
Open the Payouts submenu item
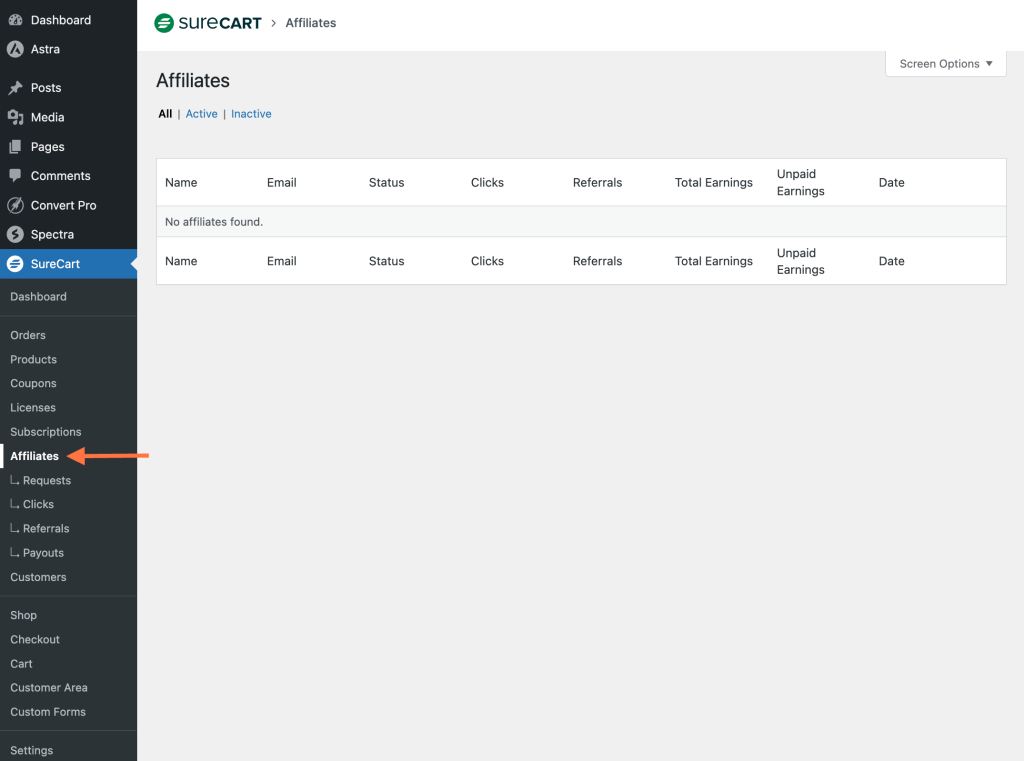(x=43, y=553)
